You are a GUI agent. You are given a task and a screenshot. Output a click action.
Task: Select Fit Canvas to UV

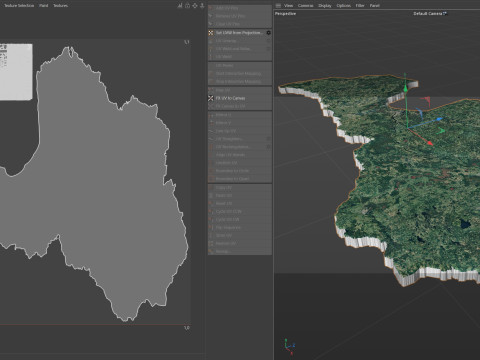(x=240, y=106)
